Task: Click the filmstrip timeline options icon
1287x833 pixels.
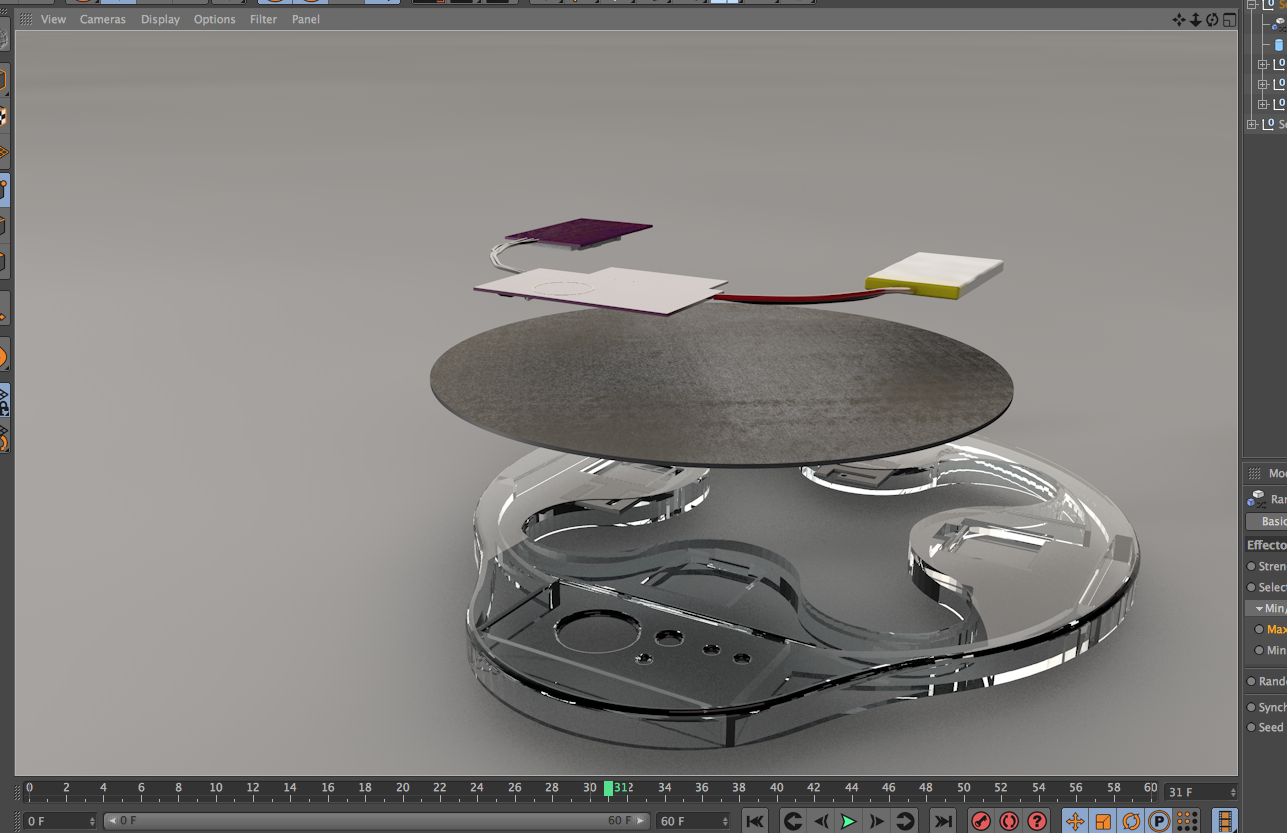Action: pos(1224,821)
